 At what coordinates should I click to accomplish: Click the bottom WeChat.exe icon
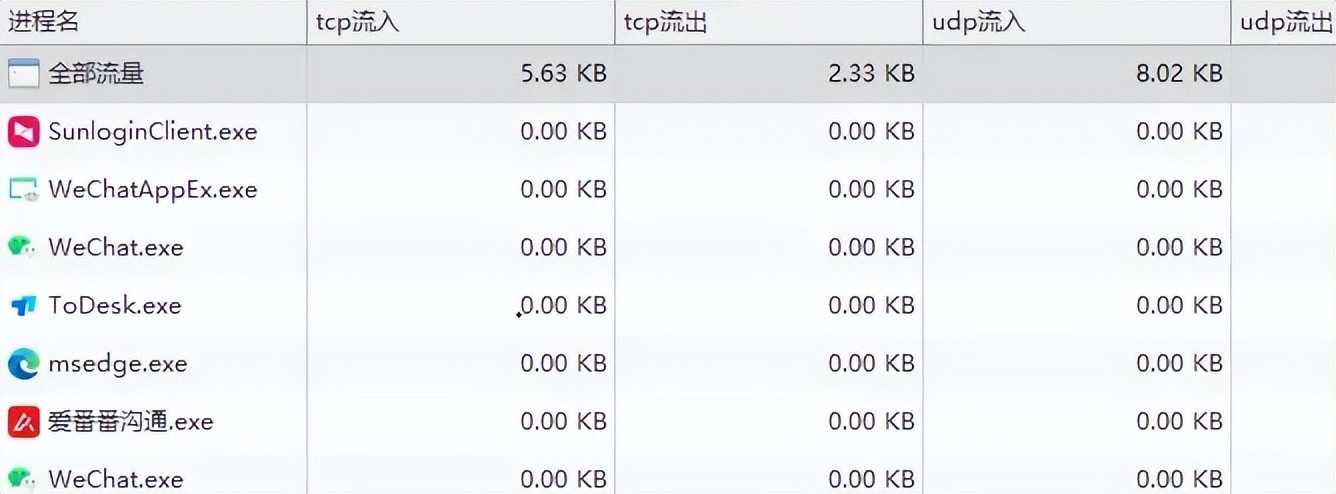click(23, 479)
